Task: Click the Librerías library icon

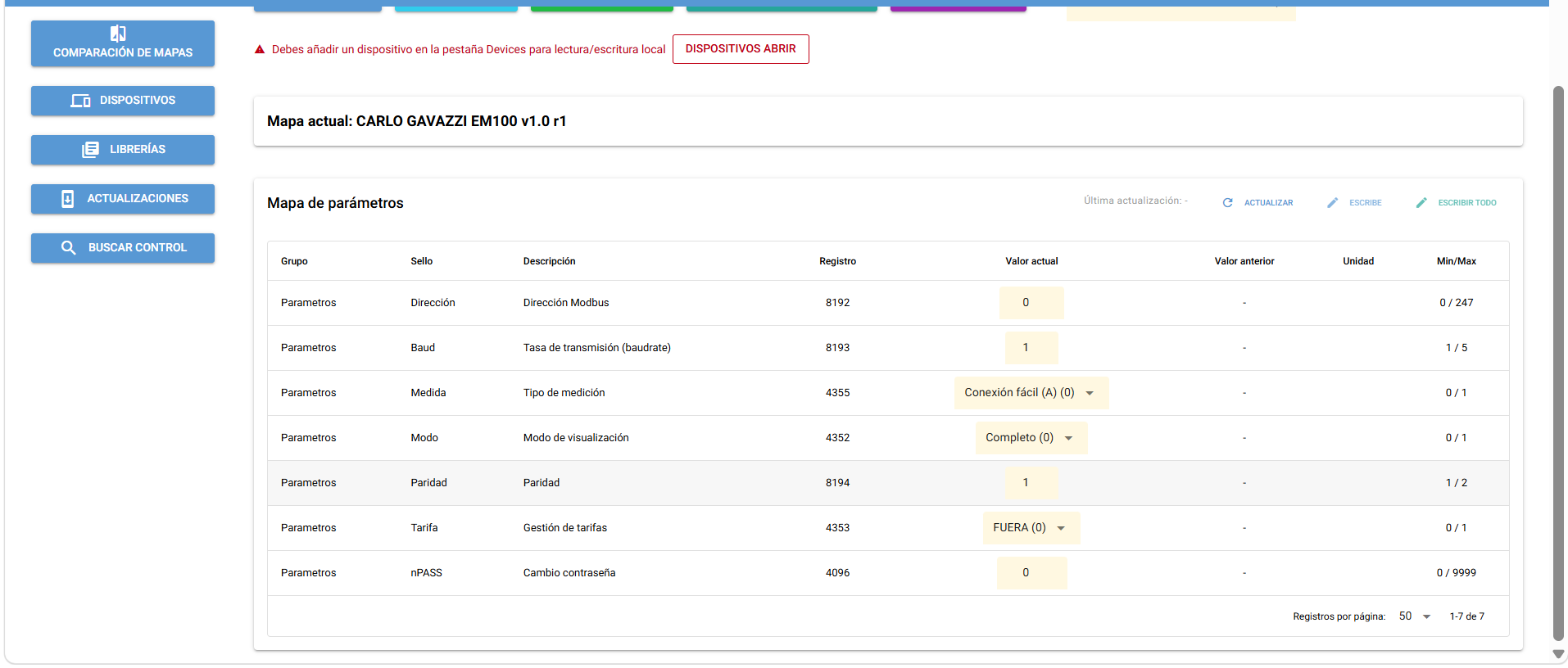Action: 90,150
